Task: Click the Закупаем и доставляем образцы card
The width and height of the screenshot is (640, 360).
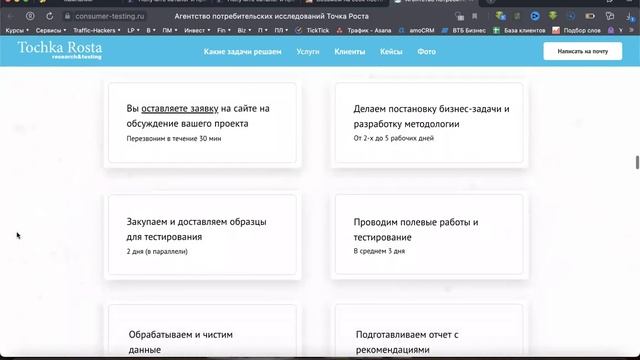Action: pos(202,235)
